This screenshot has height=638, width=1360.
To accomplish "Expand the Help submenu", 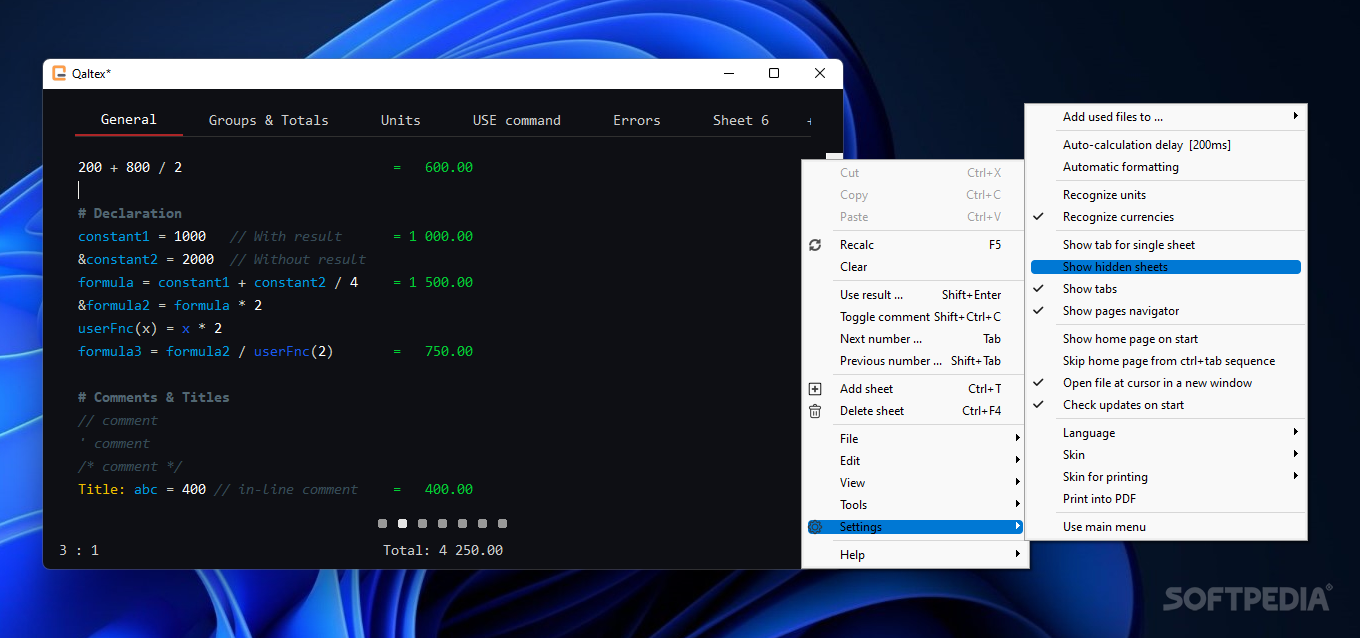I will (x=915, y=555).
